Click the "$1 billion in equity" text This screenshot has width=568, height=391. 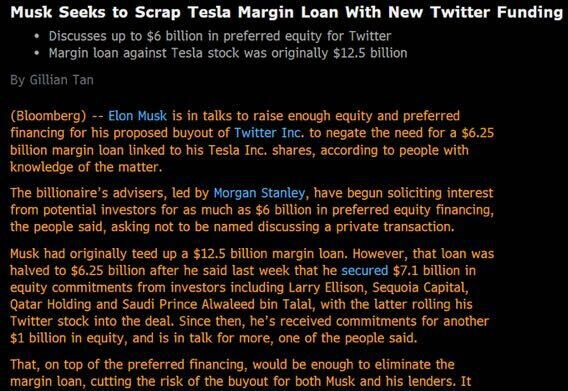(x=68, y=338)
